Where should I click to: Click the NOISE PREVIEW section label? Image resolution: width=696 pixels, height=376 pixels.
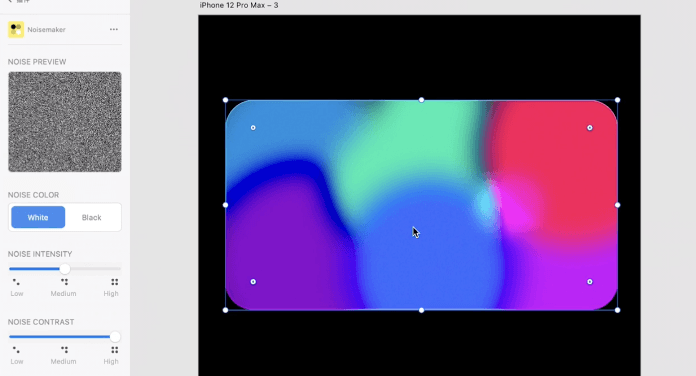click(x=37, y=62)
